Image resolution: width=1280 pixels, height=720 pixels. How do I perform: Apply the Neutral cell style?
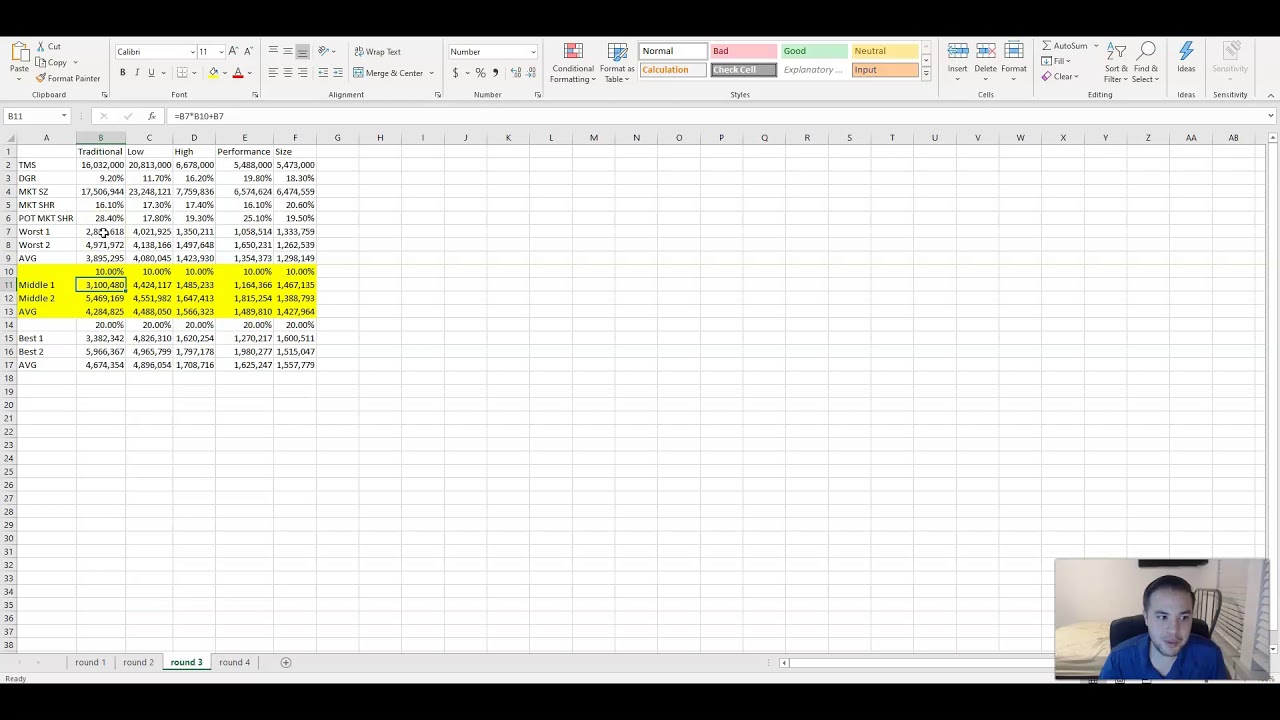coord(885,51)
